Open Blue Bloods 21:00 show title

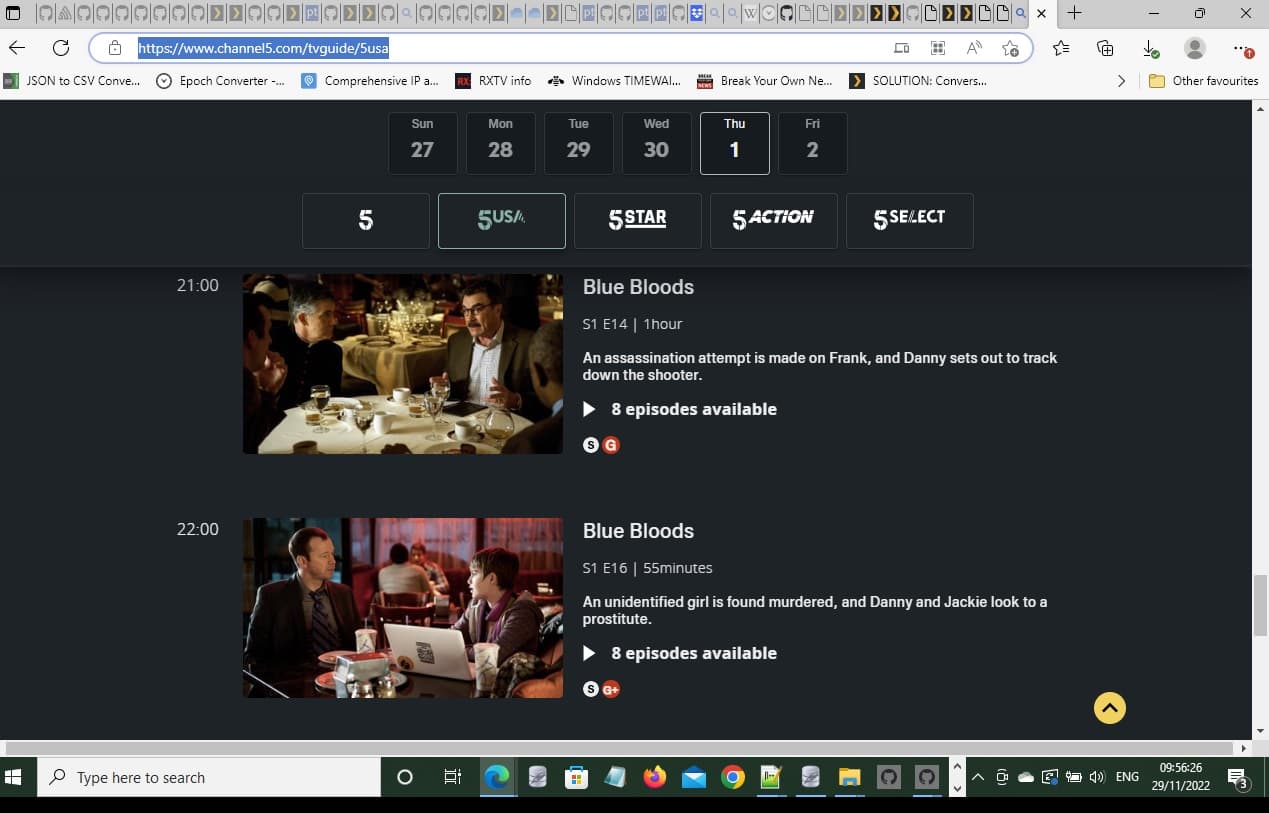click(x=638, y=287)
